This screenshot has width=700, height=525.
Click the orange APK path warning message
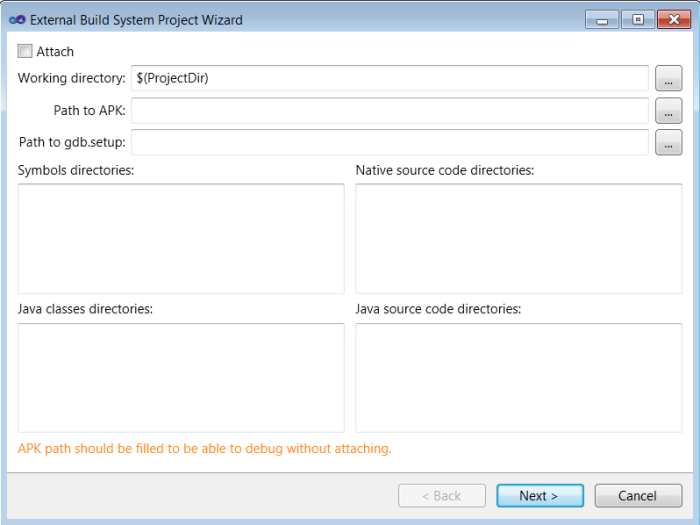[205, 449]
